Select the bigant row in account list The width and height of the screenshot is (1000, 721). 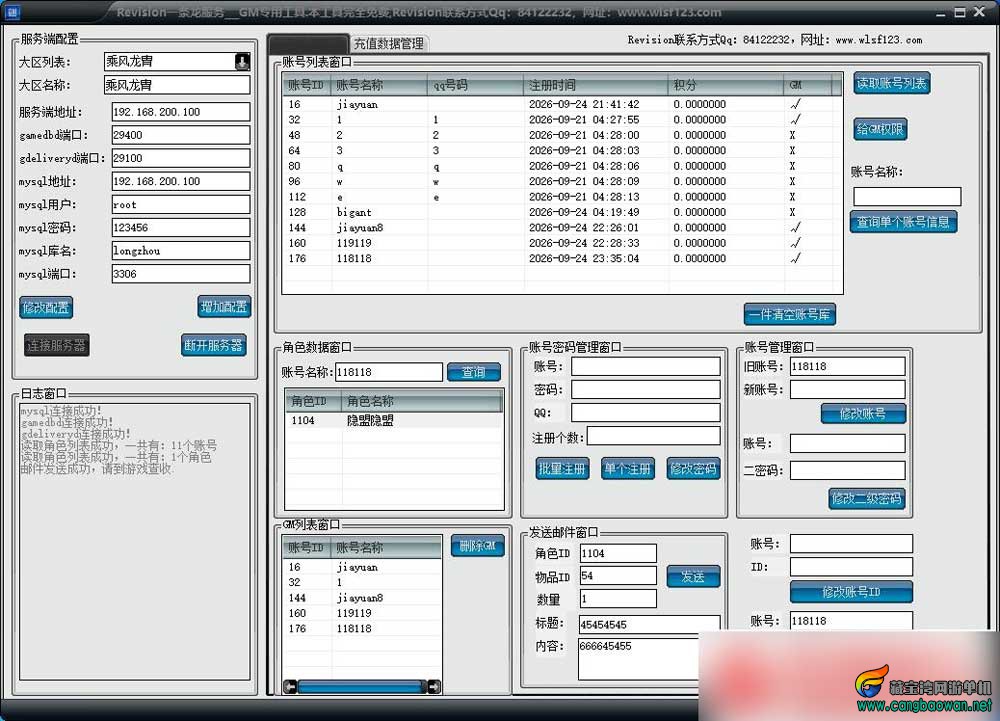[x=562, y=212]
